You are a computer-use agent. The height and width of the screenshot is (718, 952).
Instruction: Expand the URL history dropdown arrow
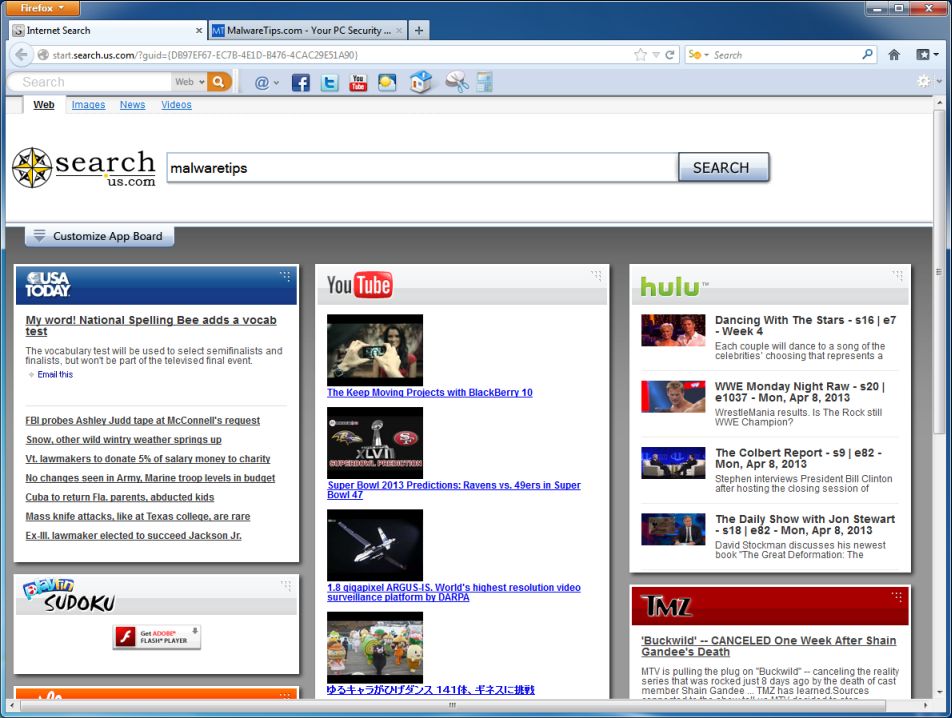tap(656, 55)
